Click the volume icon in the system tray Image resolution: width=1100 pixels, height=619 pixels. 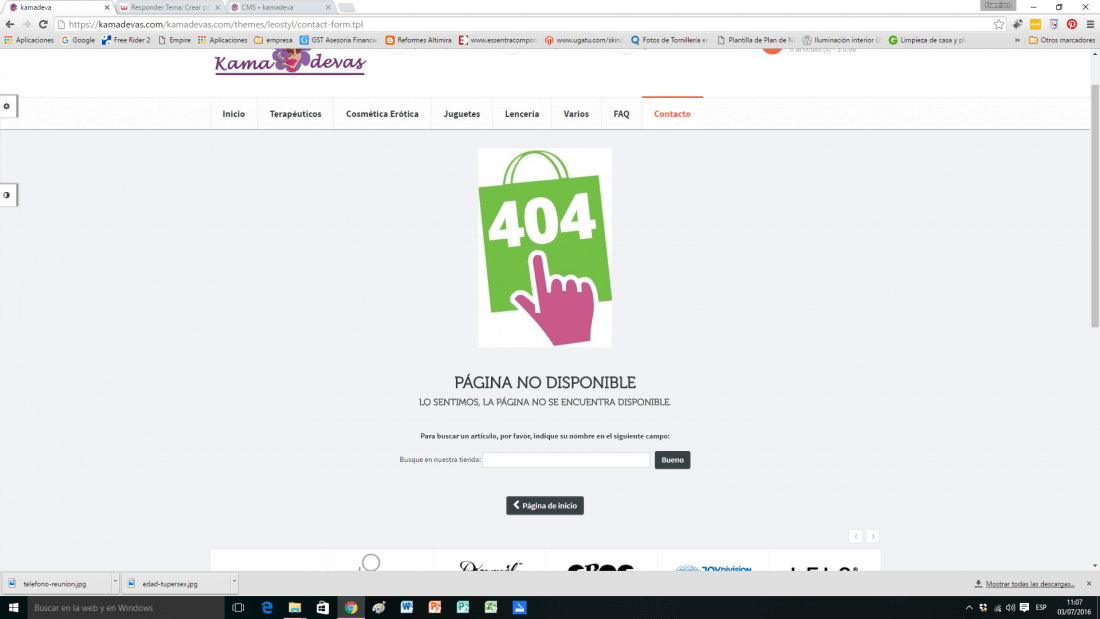click(x=1010, y=608)
